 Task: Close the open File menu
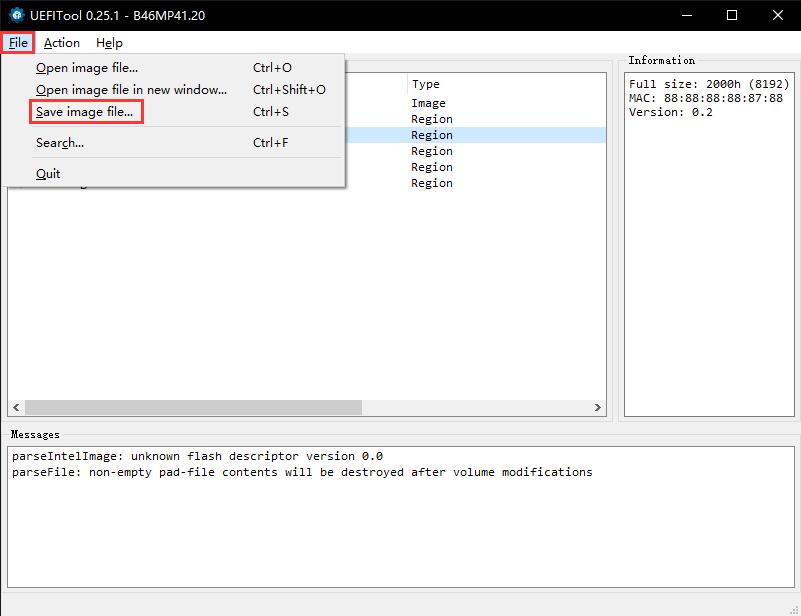(x=18, y=43)
